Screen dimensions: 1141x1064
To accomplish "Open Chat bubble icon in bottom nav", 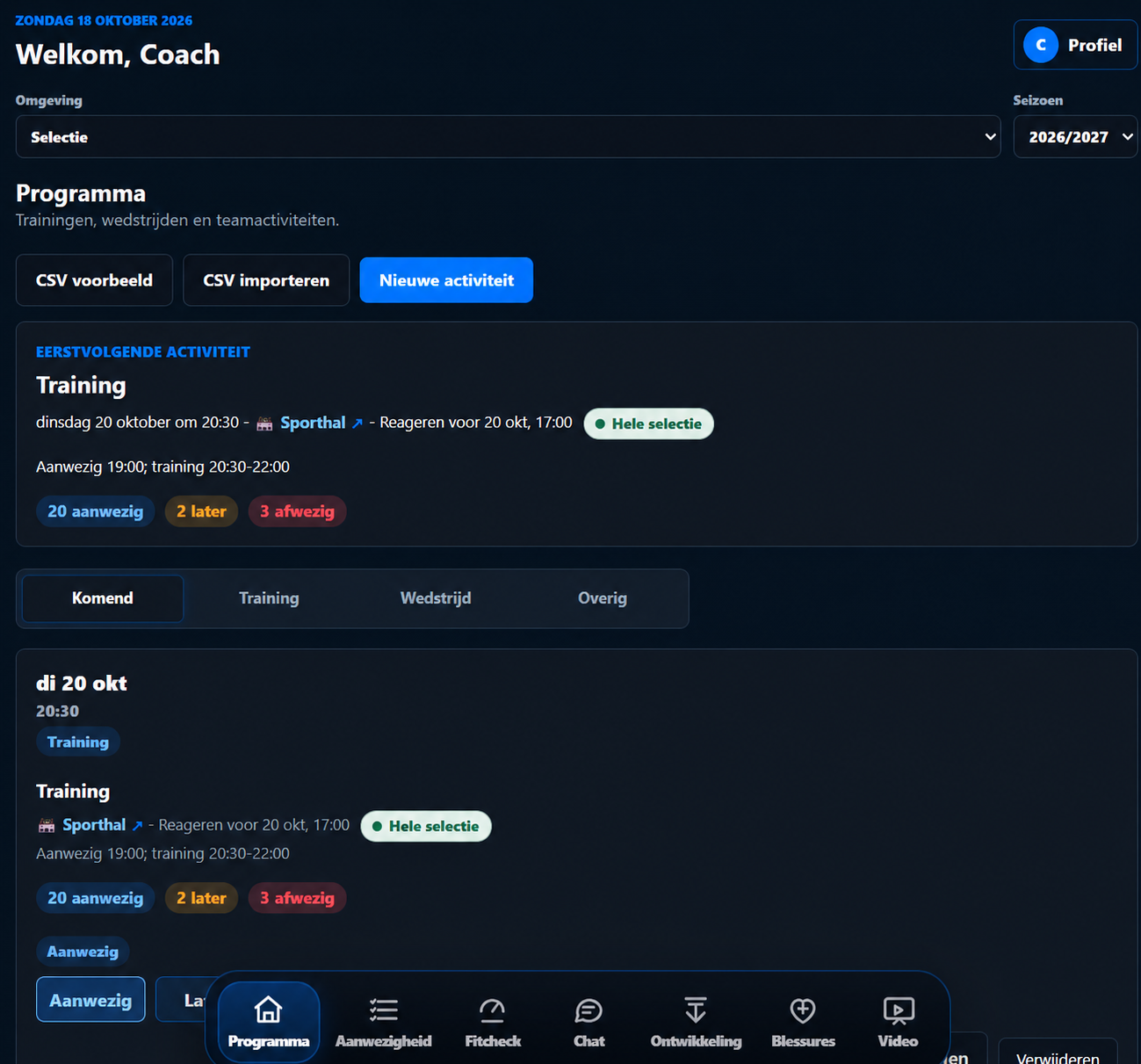I will point(589,1010).
